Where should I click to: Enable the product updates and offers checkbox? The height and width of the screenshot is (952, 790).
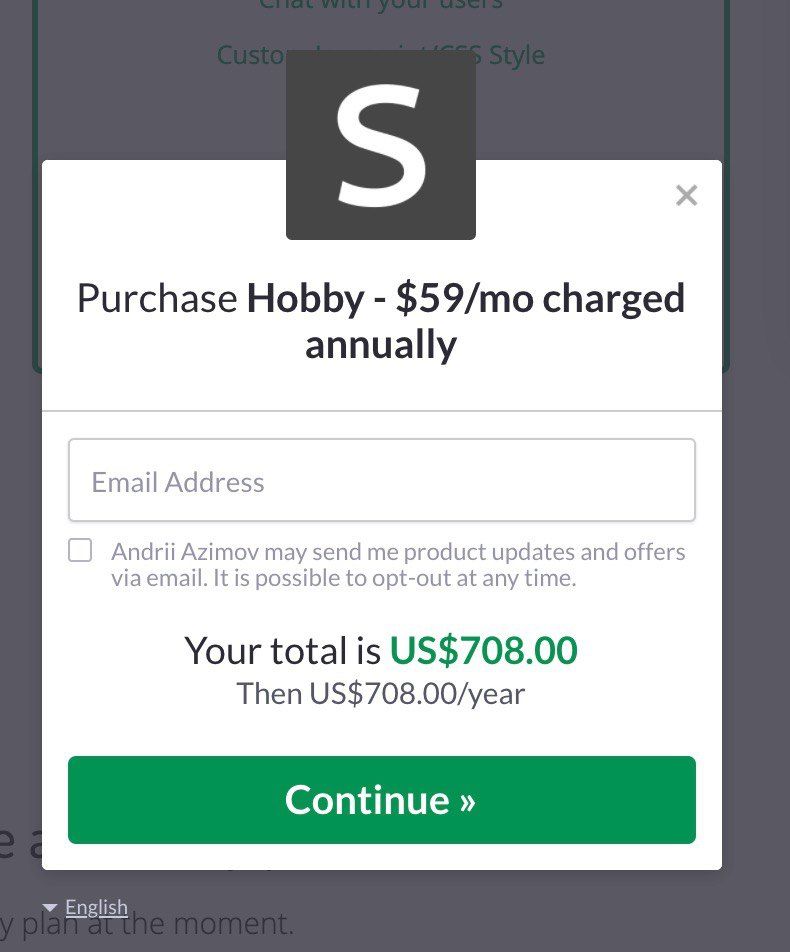click(80, 551)
